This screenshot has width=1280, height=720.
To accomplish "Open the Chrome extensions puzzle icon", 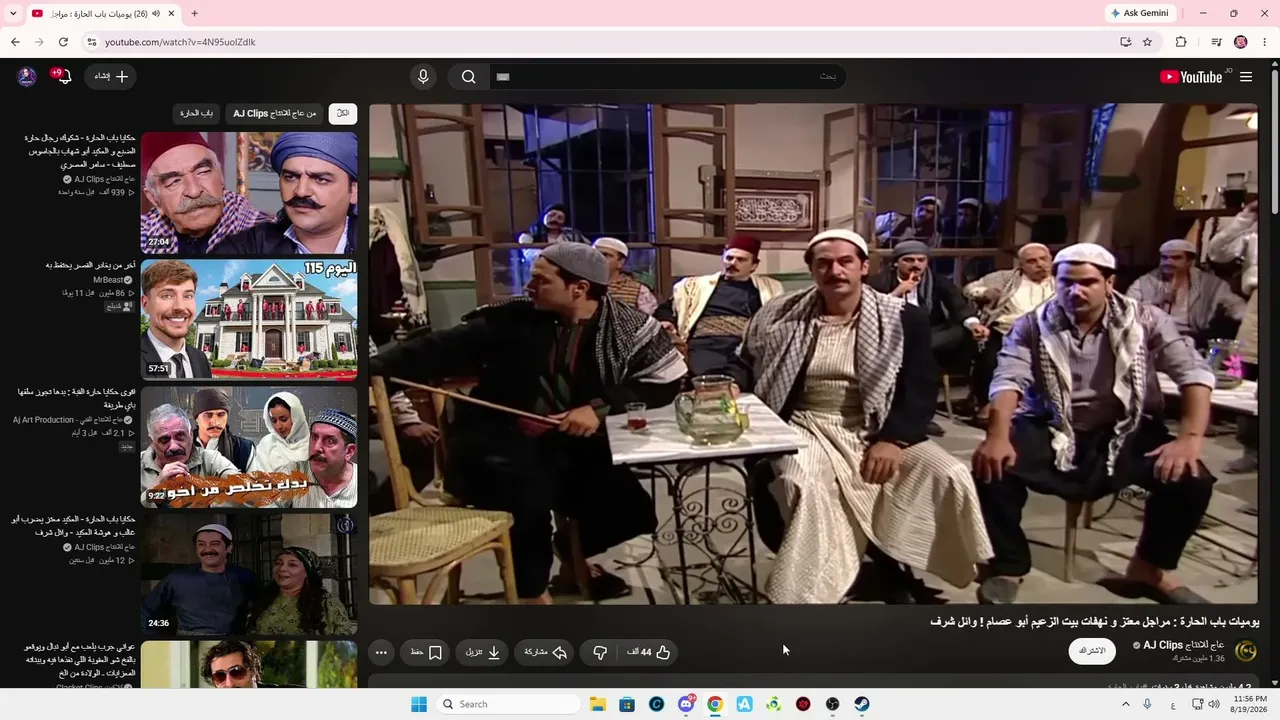I will click(1181, 42).
